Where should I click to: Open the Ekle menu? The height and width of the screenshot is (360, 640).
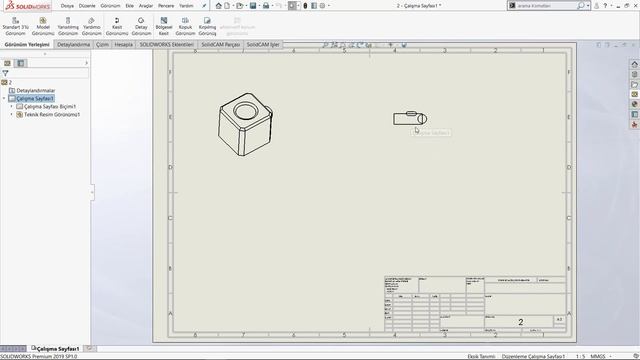point(129,6)
